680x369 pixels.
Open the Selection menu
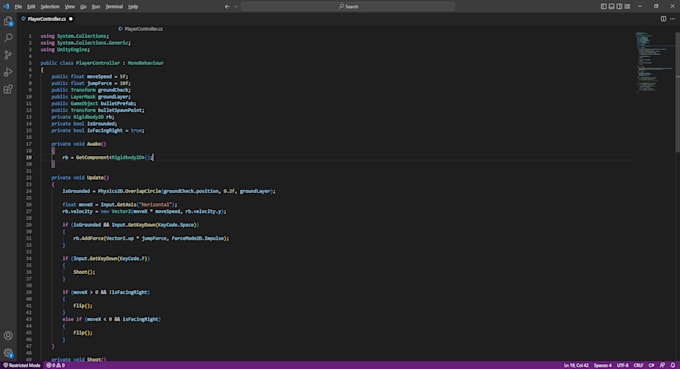click(x=50, y=7)
